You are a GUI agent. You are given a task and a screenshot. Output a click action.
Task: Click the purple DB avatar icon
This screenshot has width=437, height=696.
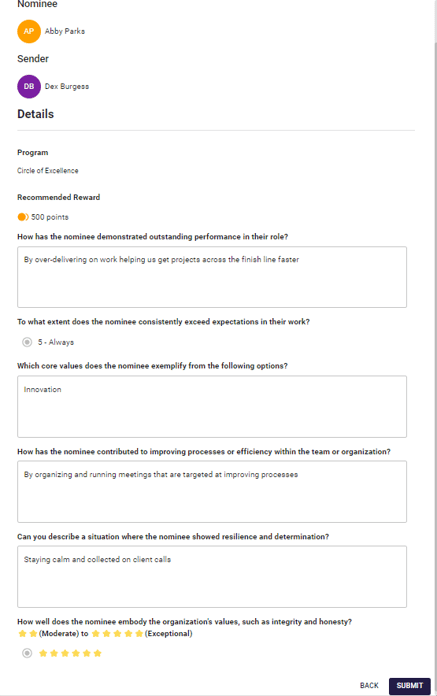pyautogui.click(x=29, y=86)
